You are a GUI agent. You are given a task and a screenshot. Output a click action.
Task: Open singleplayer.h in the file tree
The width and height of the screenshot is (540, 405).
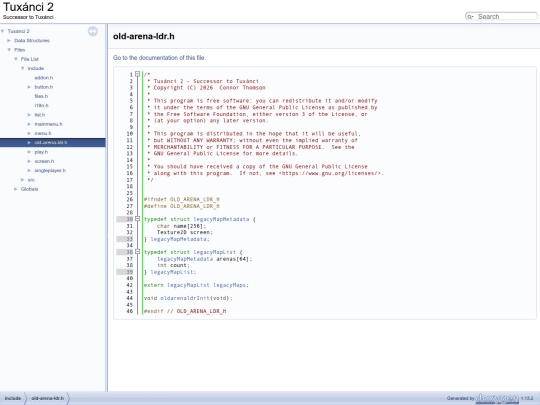click(50, 170)
